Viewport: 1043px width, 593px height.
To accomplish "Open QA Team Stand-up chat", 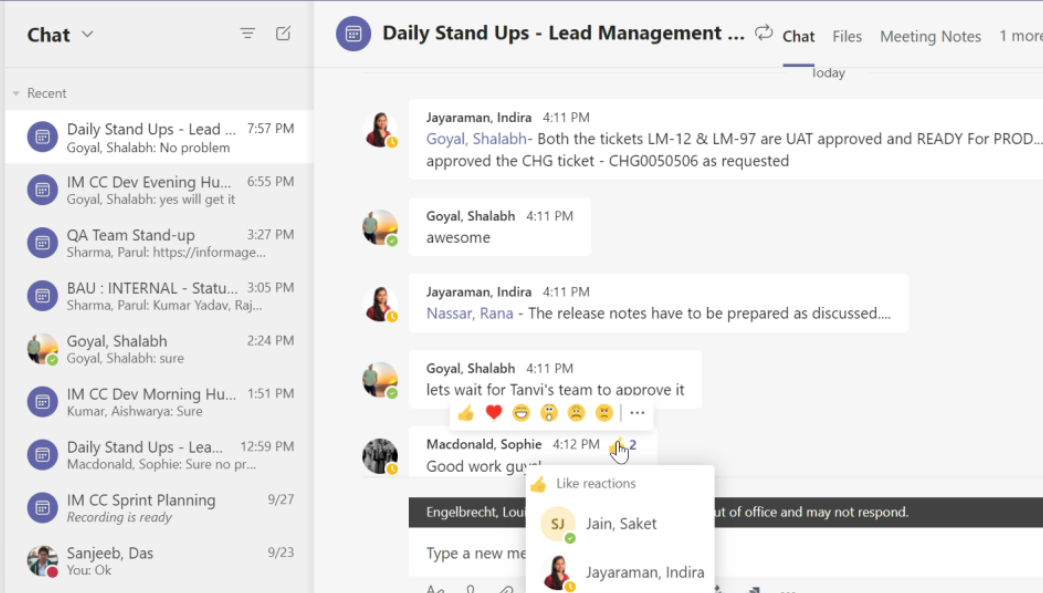I will coord(159,243).
